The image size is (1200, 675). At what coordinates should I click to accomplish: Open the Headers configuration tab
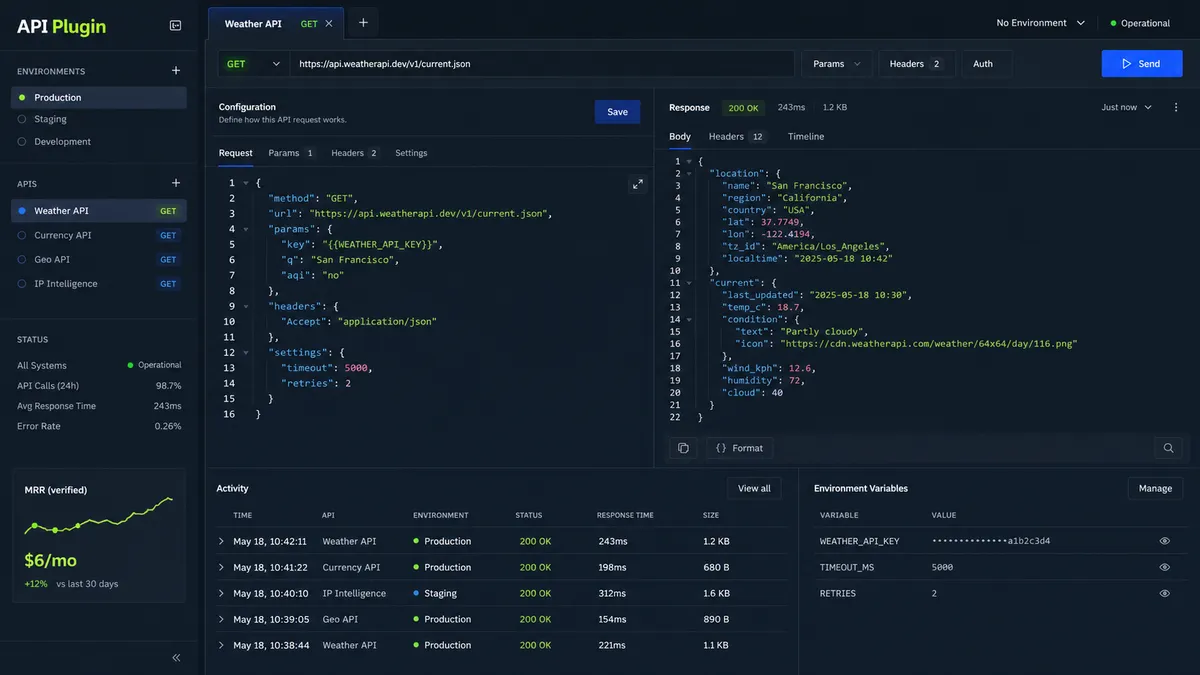[356, 153]
